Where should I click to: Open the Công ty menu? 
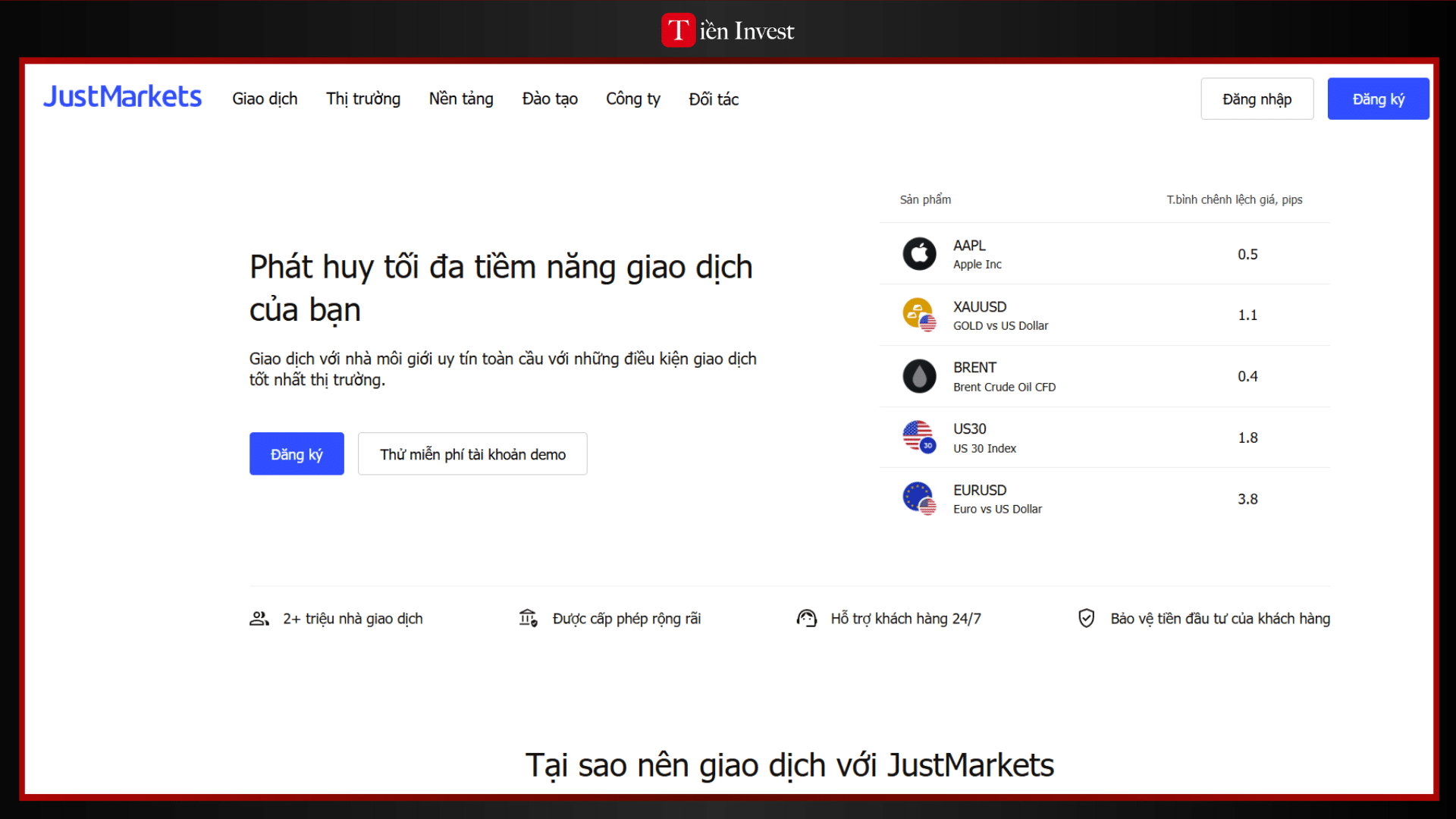(x=633, y=99)
